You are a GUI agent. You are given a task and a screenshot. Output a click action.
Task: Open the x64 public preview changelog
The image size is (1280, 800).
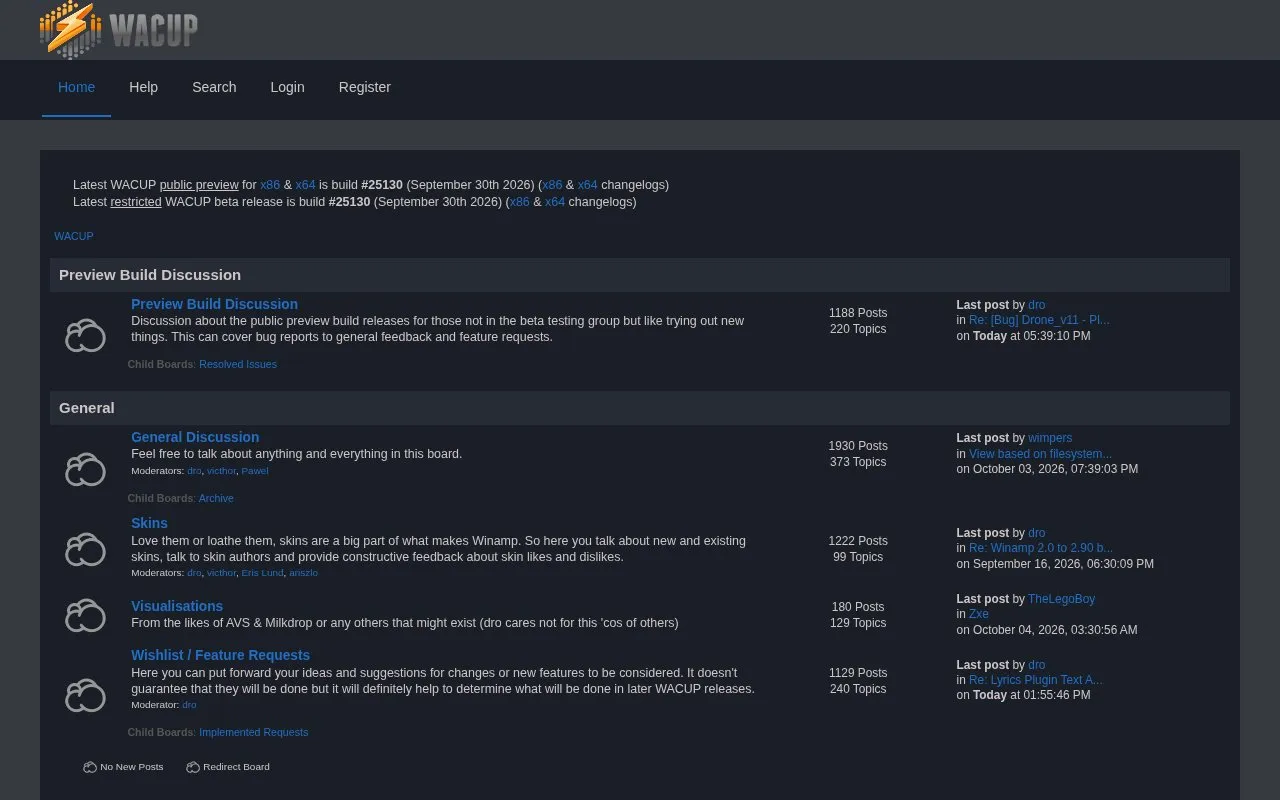587,185
